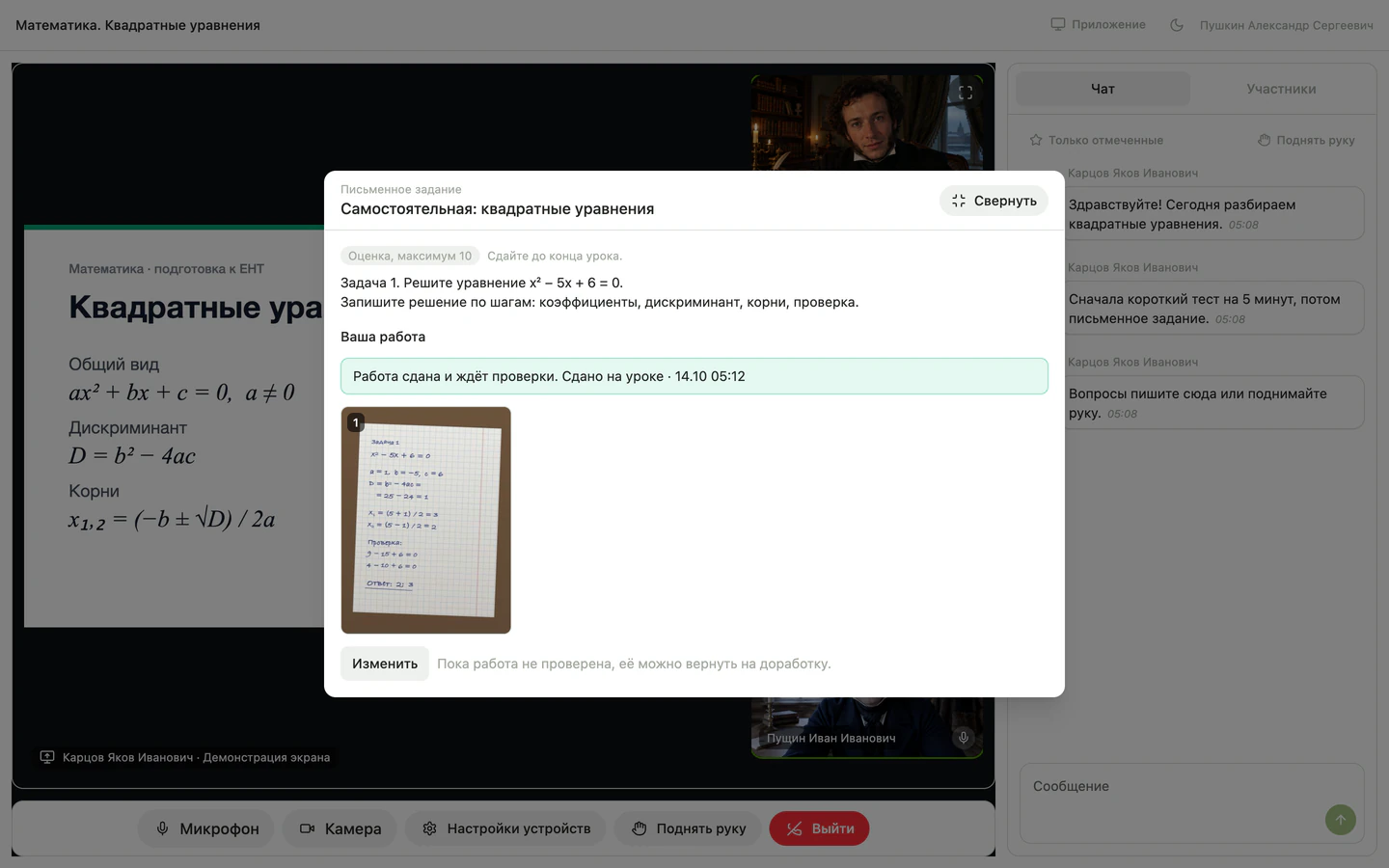The width and height of the screenshot is (1389, 868).
Task: Toggle dark mode with the moon icon
Action: tap(1177, 25)
